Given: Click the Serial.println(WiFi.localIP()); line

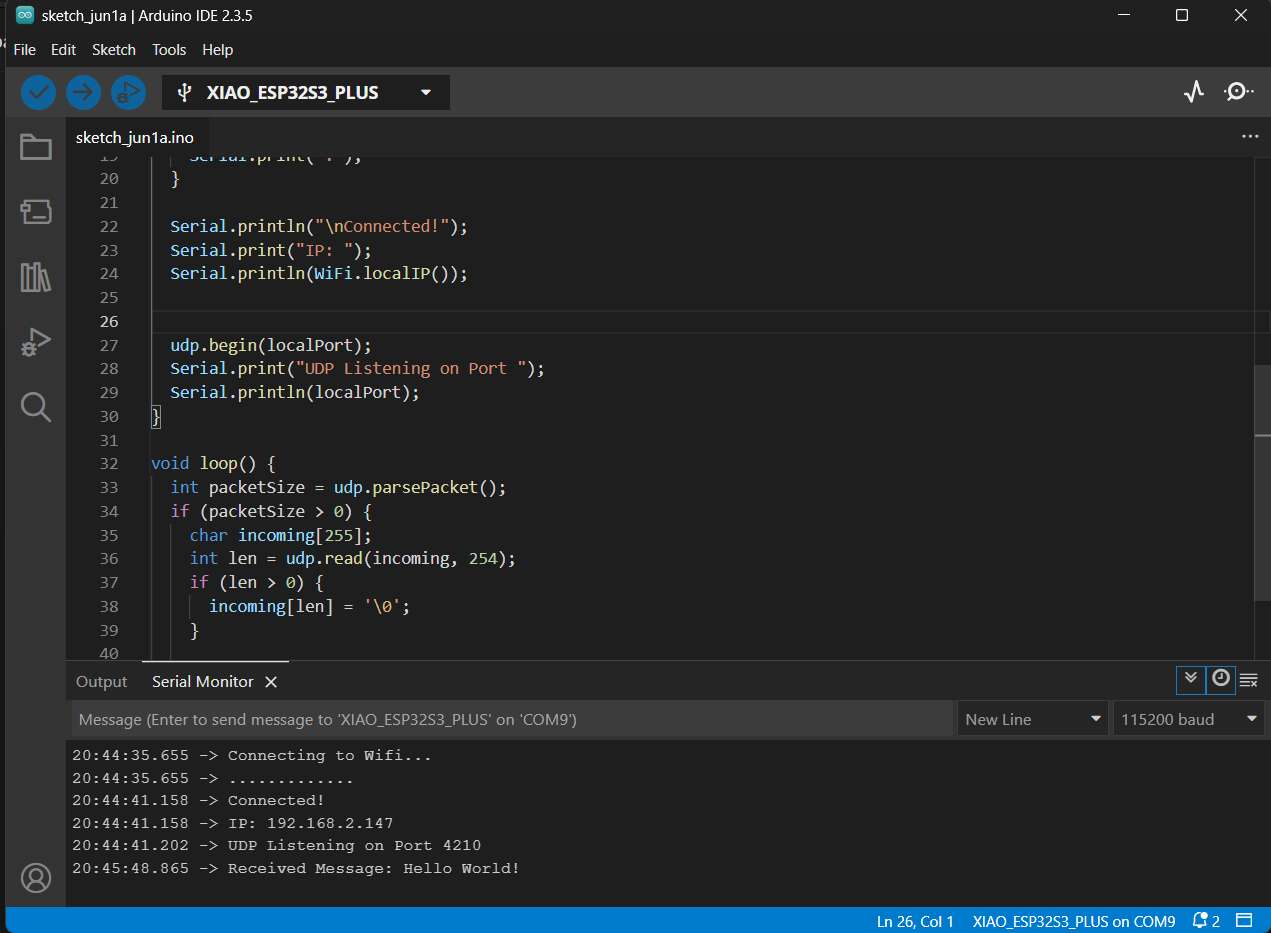Looking at the screenshot, I should tap(319, 274).
